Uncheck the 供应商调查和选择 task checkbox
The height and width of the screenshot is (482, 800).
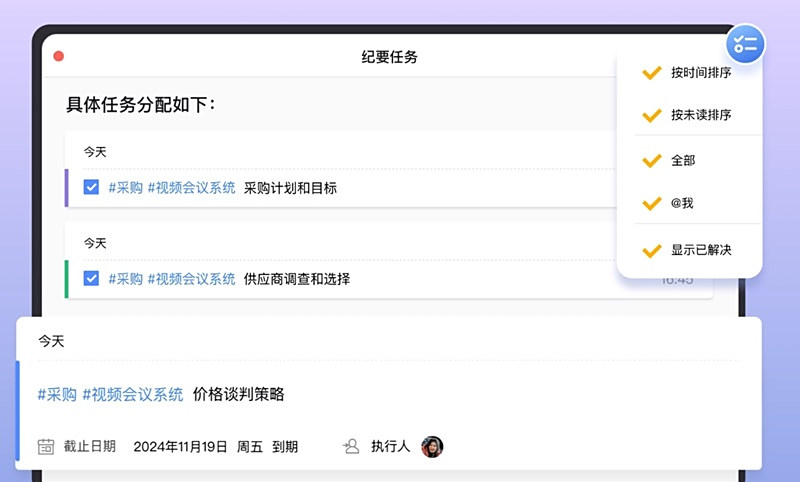[91, 278]
